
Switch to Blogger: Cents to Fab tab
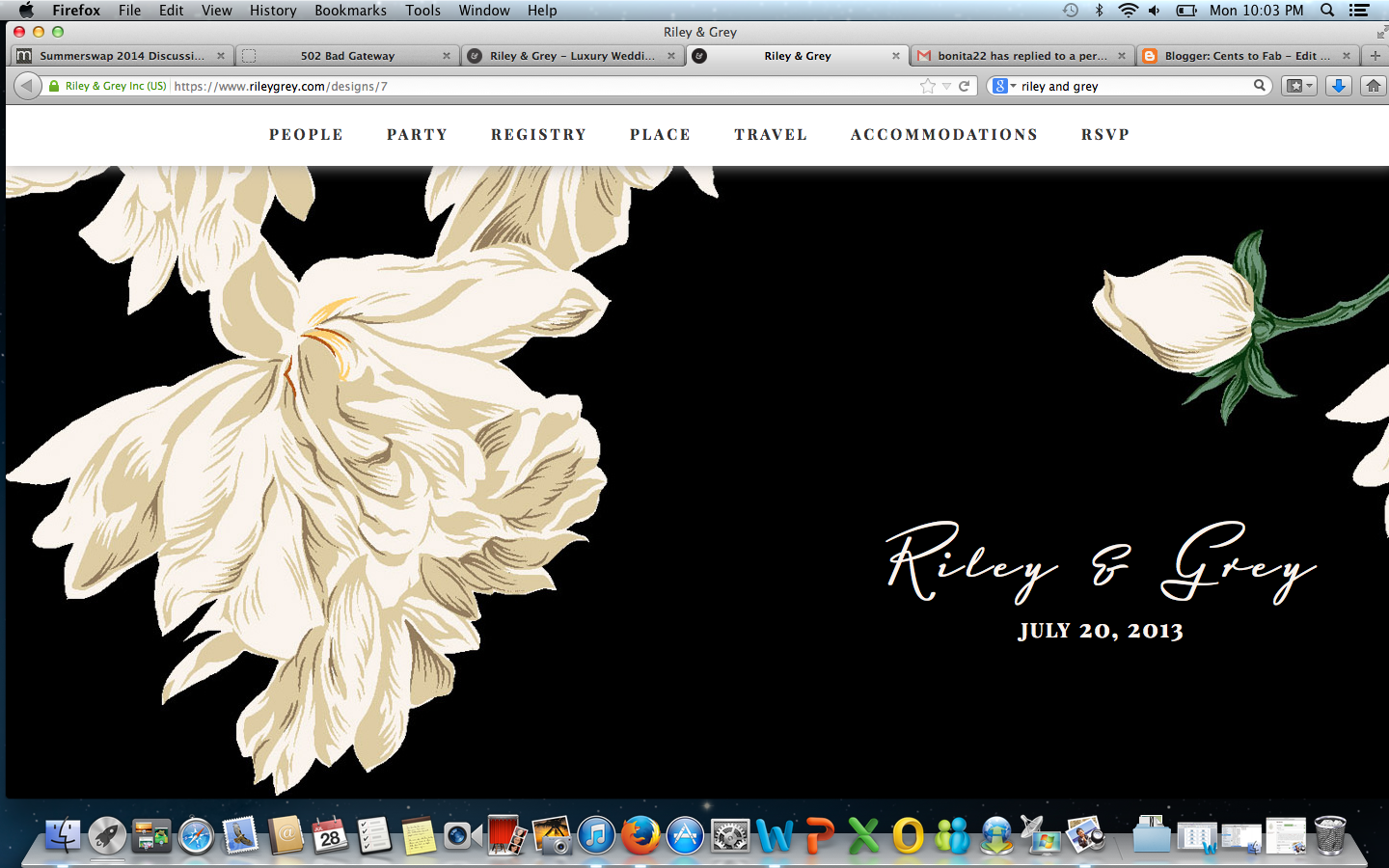(x=1246, y=56)
